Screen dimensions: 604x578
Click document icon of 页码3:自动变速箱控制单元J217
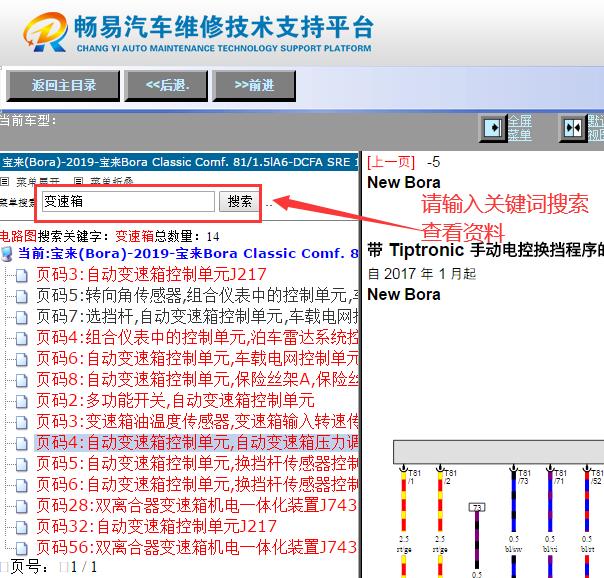(22, 276)
